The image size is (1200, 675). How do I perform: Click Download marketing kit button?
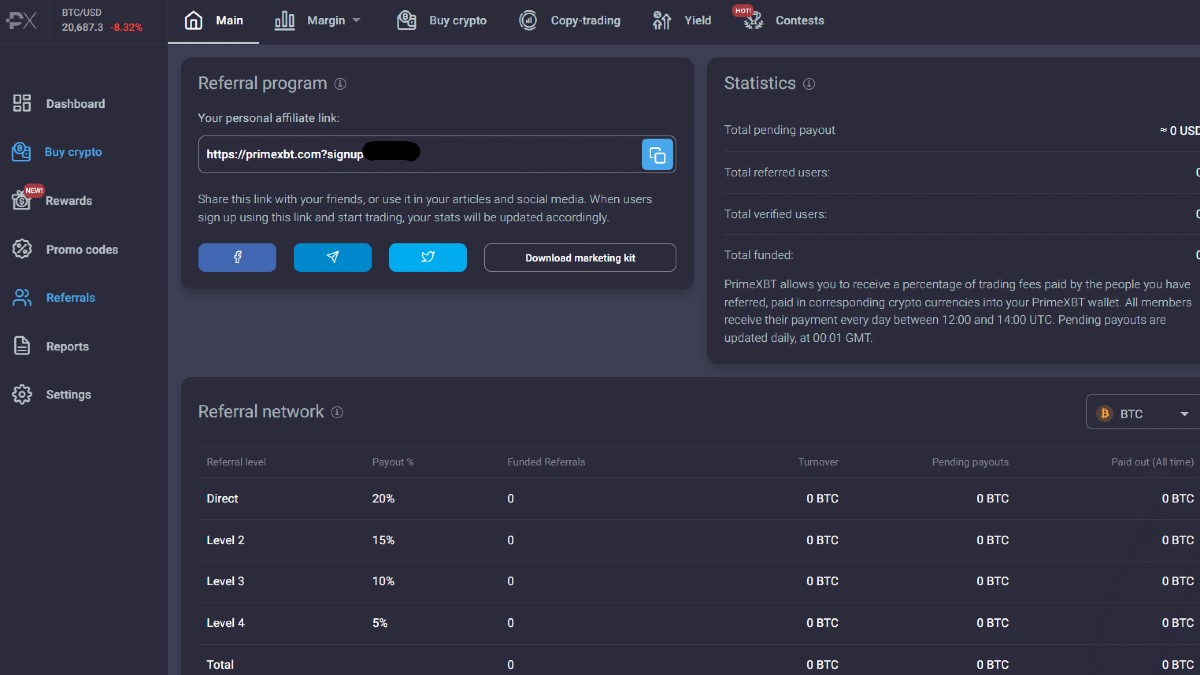pos(580,258)
